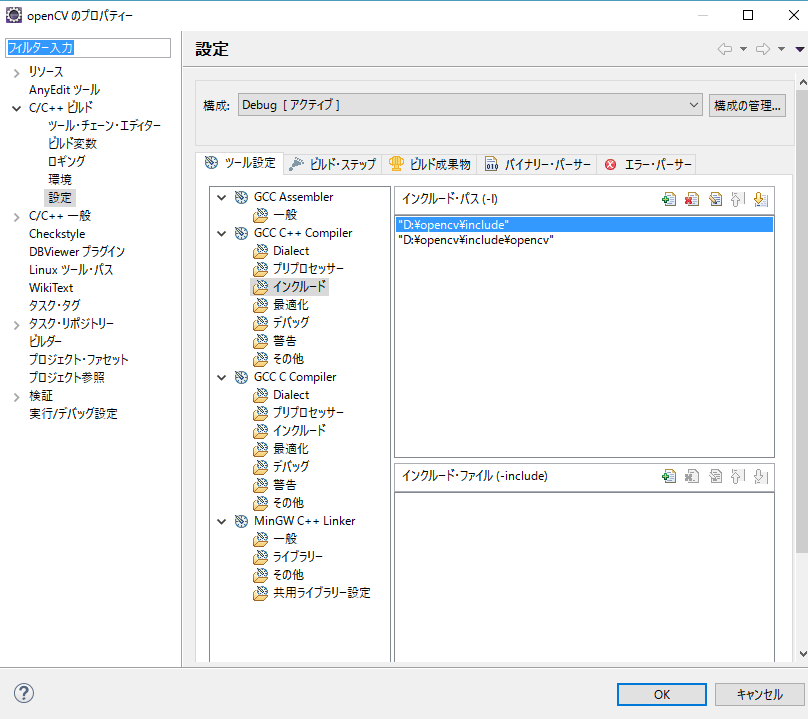Collapse the GCC C Compiler node
Viewport: 808px width, 719px height.
coord(222,377)
